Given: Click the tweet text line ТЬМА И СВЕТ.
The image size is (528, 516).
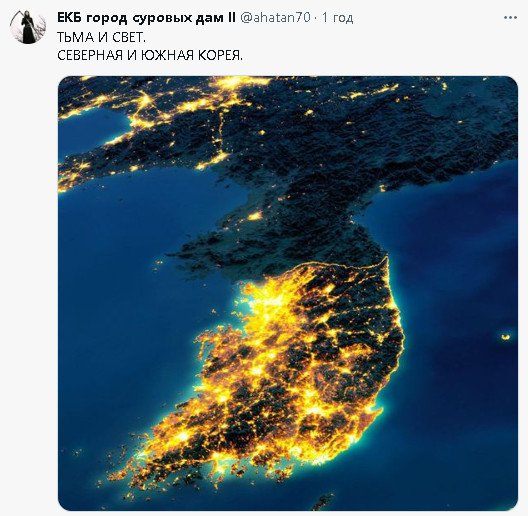Looking at the screenshot, I should click(101, 37).
